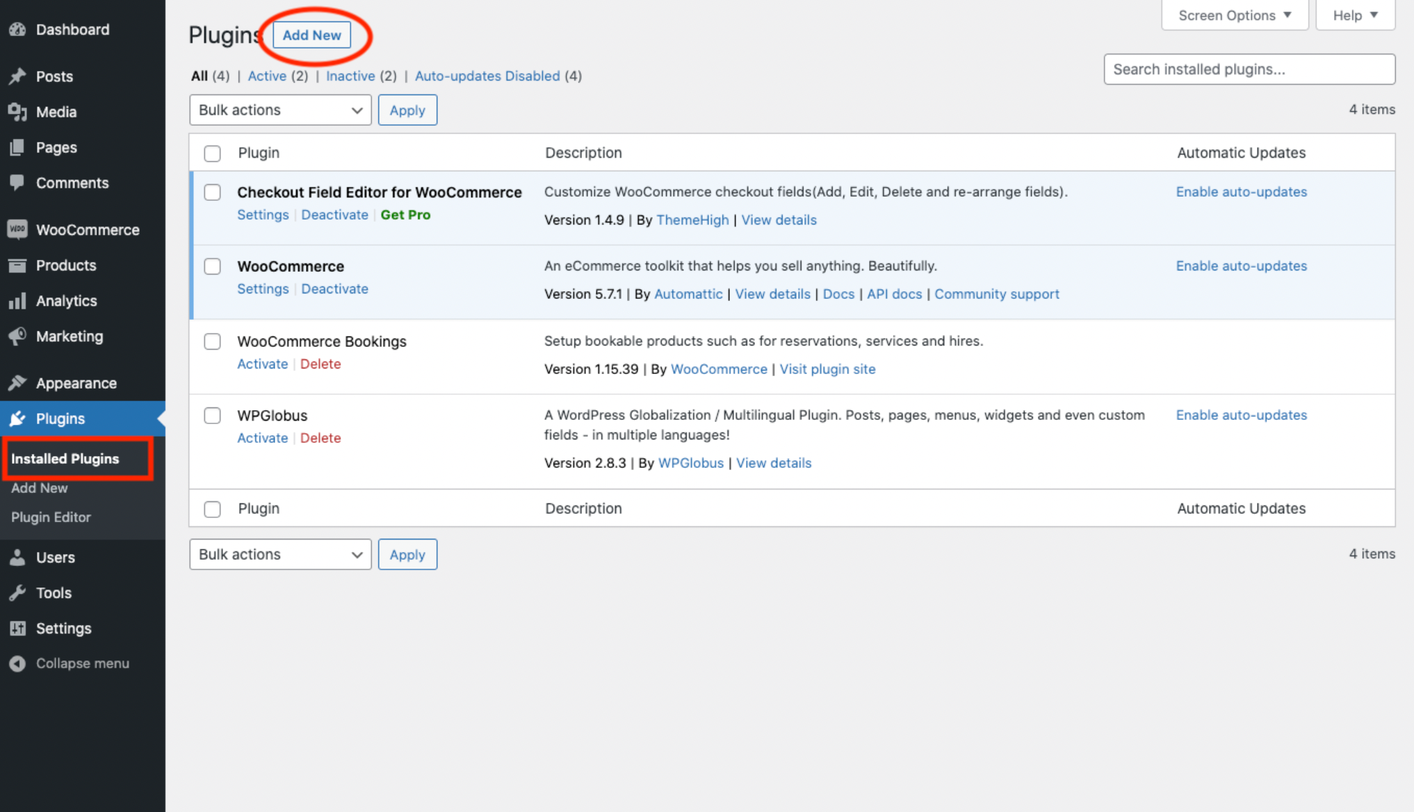Tick the select-all checkbox in table header
The height and width of the screenshot is (812, 1414).
(212, 153)
